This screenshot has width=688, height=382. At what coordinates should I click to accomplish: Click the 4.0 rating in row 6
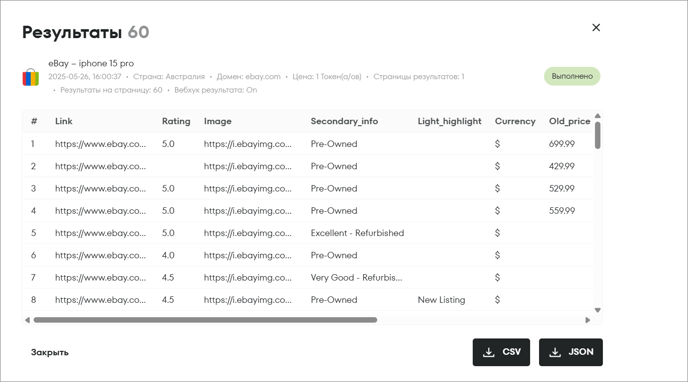(168, 255)
